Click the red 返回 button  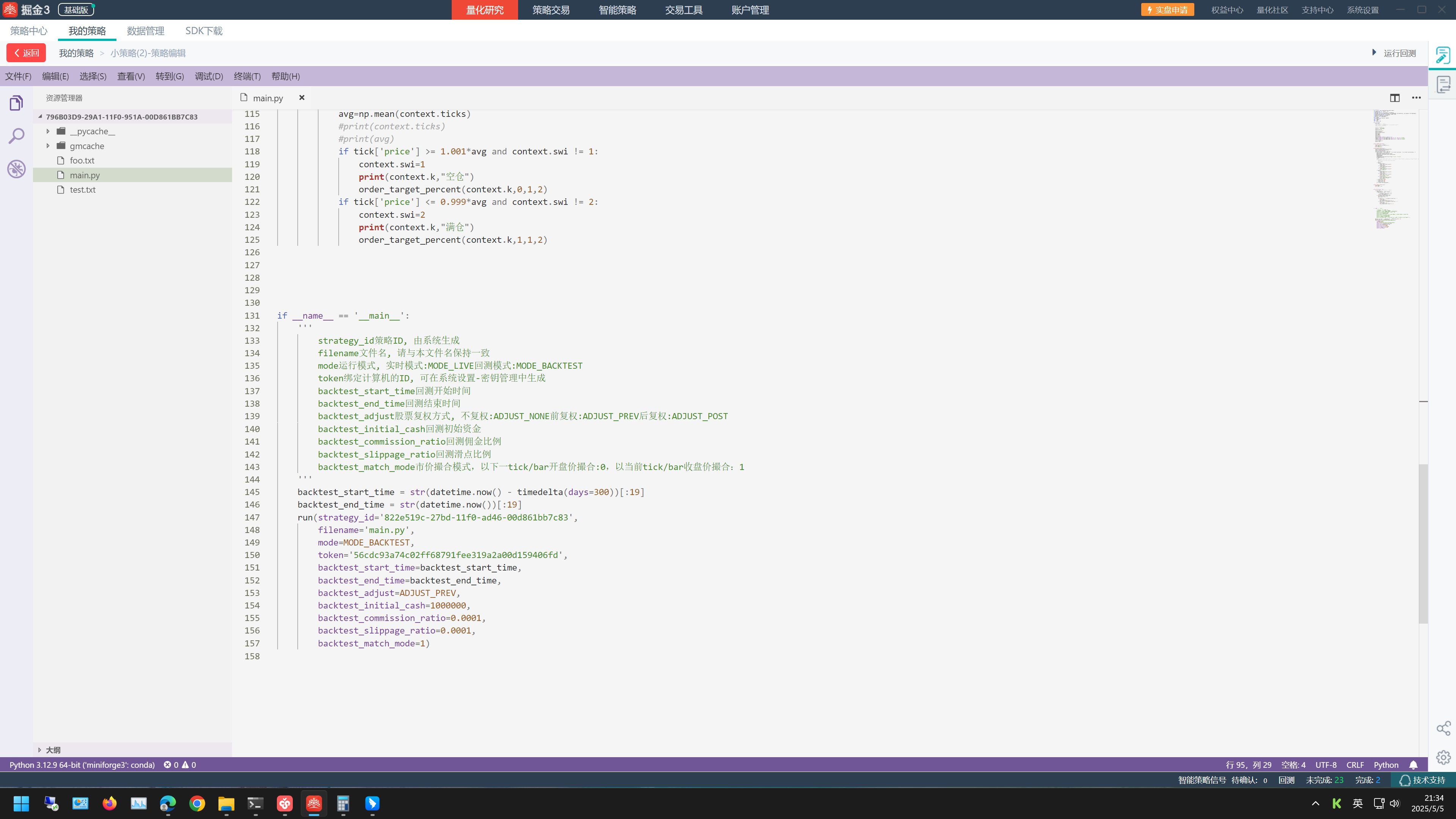click(x=26, y=53)
